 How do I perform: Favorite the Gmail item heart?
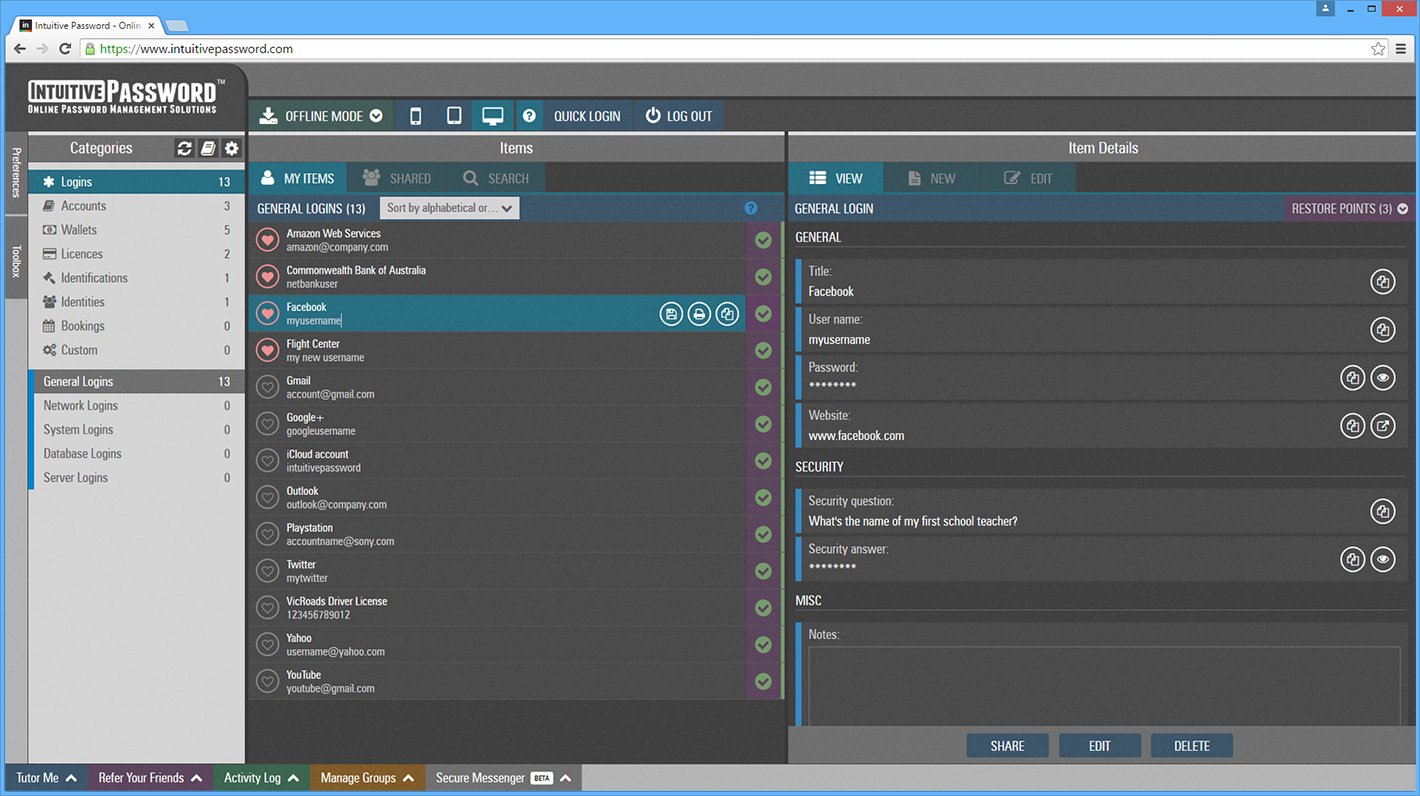(x=267, y=387)
